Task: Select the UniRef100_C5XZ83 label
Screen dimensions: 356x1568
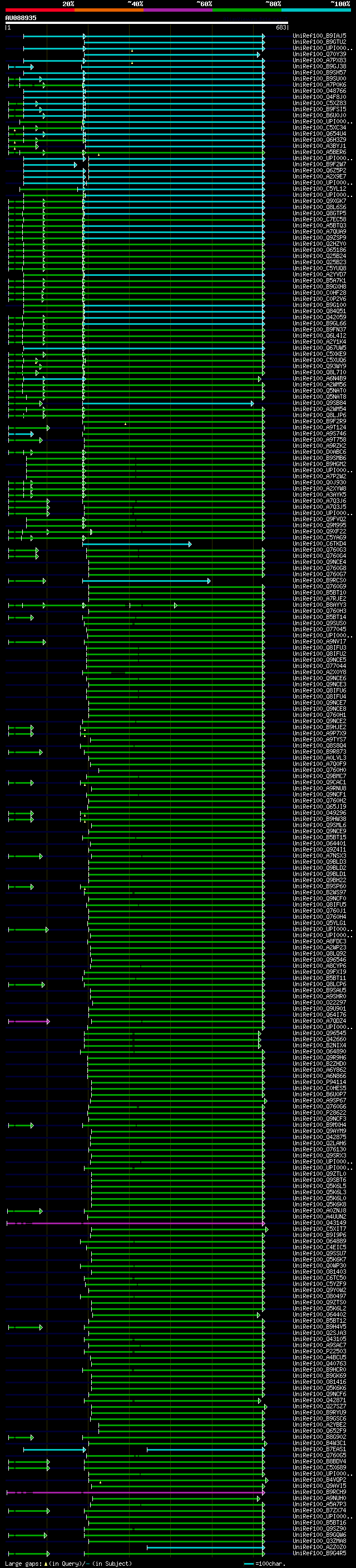Action: [319, 103]
